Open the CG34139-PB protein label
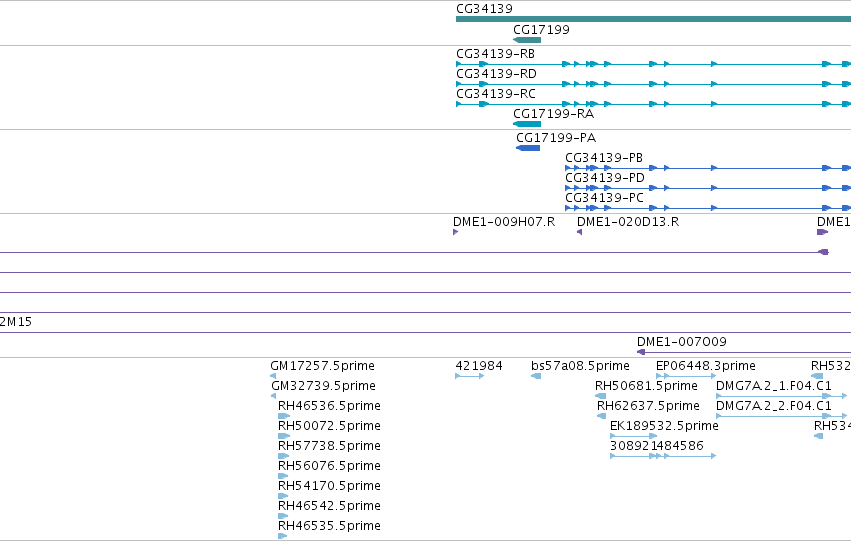Screen dimensions: 851x541 pyautogui.click(x=604, y=158)
